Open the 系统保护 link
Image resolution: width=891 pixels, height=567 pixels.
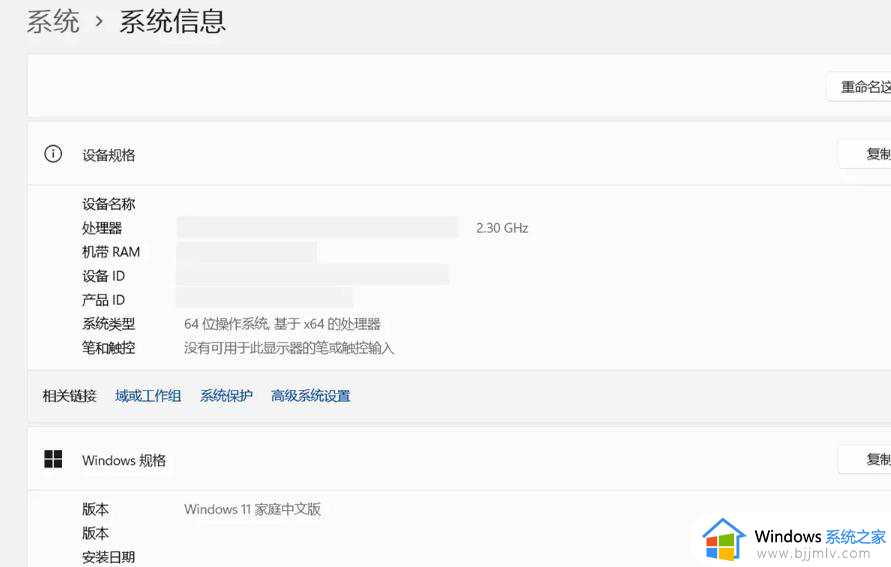click(x=226, y=396)
